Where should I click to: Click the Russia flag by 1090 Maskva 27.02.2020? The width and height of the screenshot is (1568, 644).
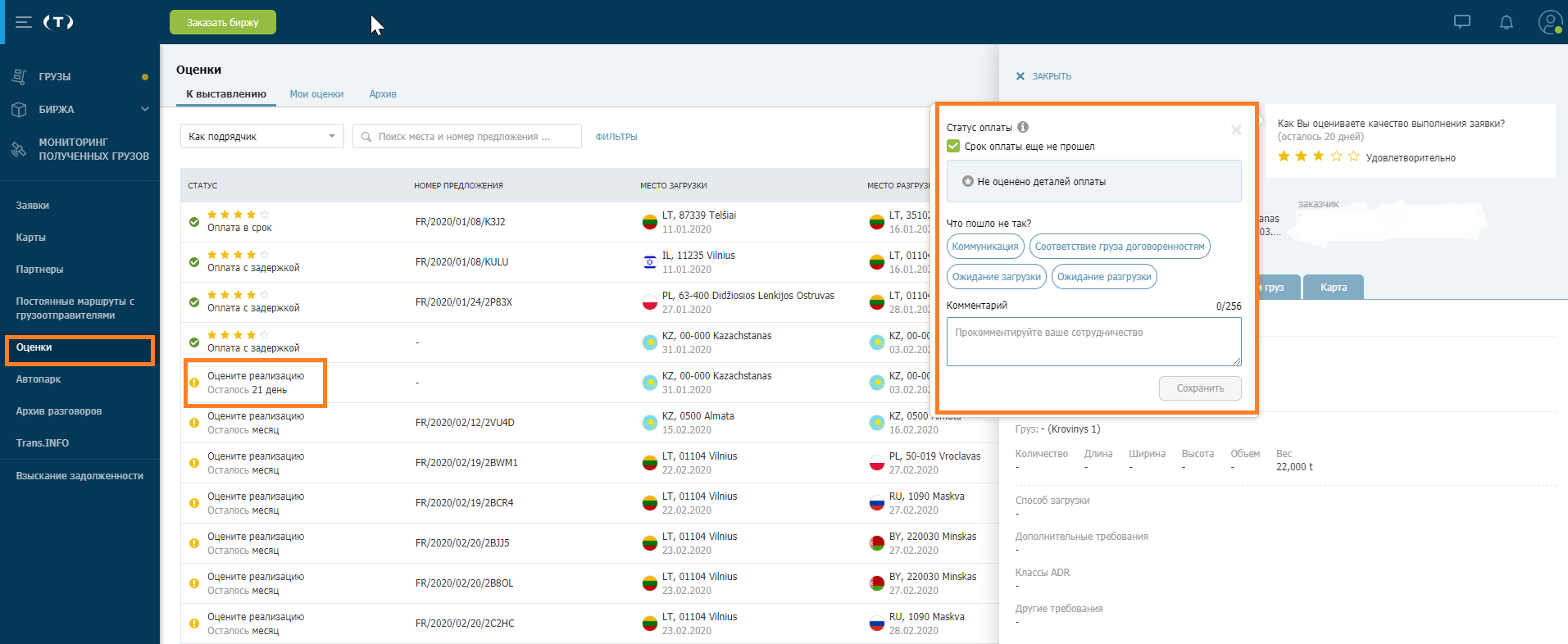[x=876, y=503]
